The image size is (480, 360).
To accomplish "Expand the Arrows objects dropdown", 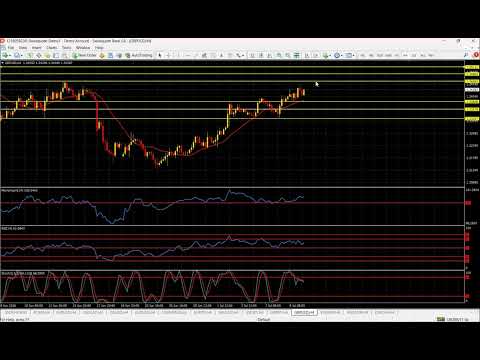I will coord(240,55).
